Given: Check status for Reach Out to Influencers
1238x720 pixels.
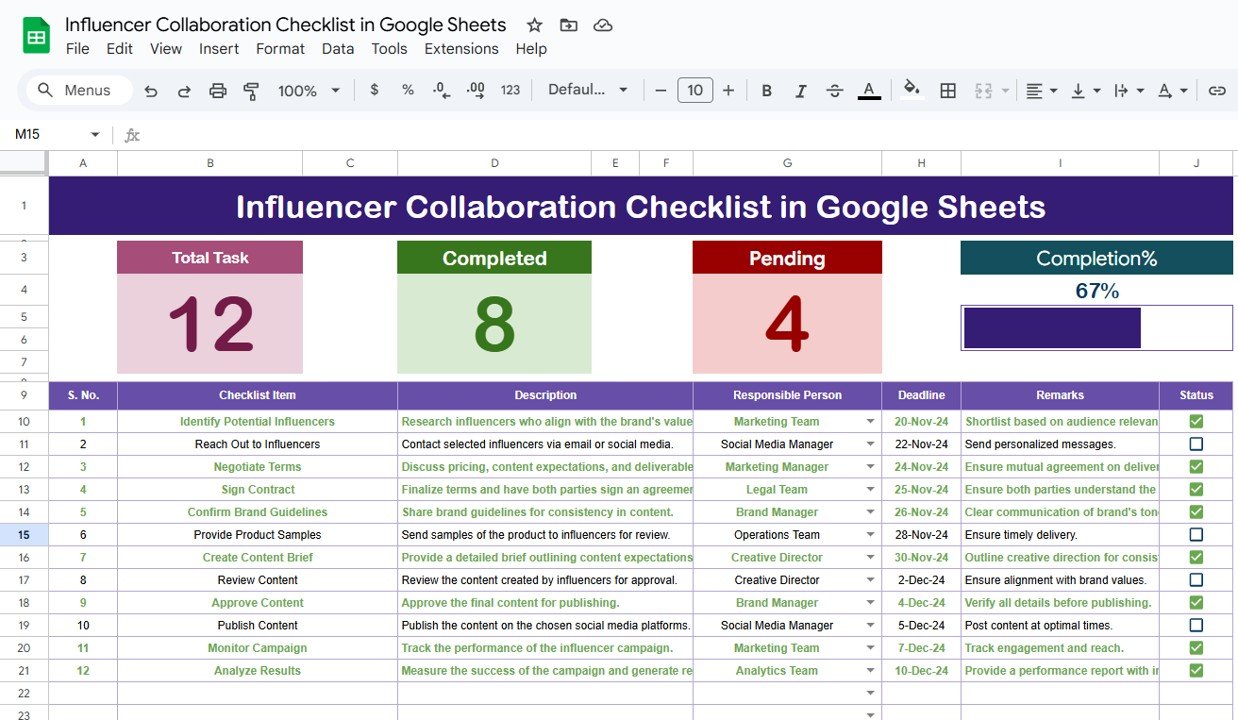Looking at the screenshot, I should click(x=1196, y=444).
